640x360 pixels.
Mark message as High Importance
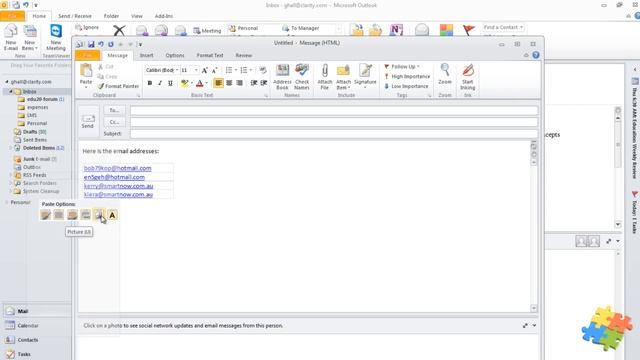point(407,76)
